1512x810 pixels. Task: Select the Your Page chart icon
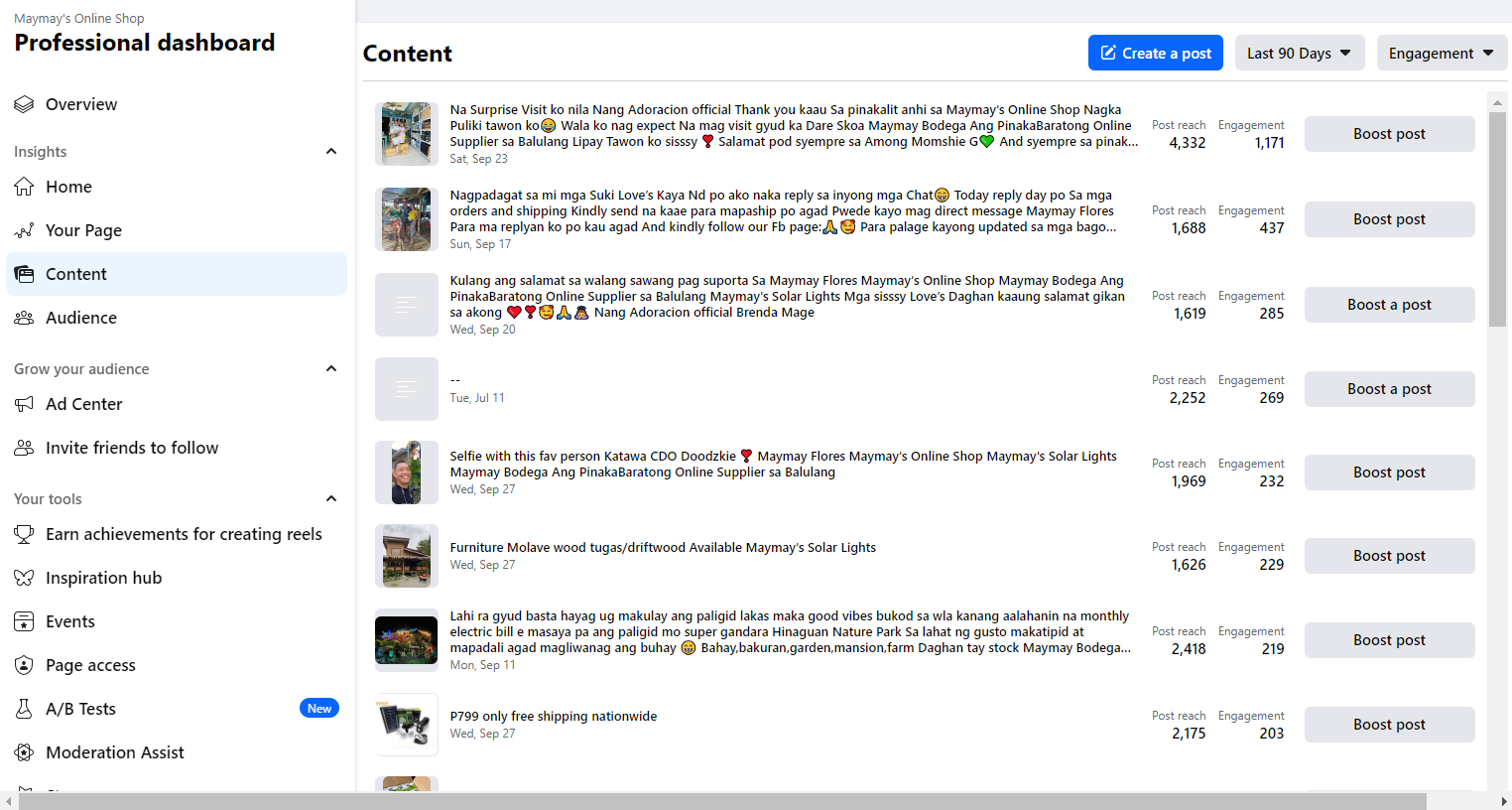tap(24, 230)
